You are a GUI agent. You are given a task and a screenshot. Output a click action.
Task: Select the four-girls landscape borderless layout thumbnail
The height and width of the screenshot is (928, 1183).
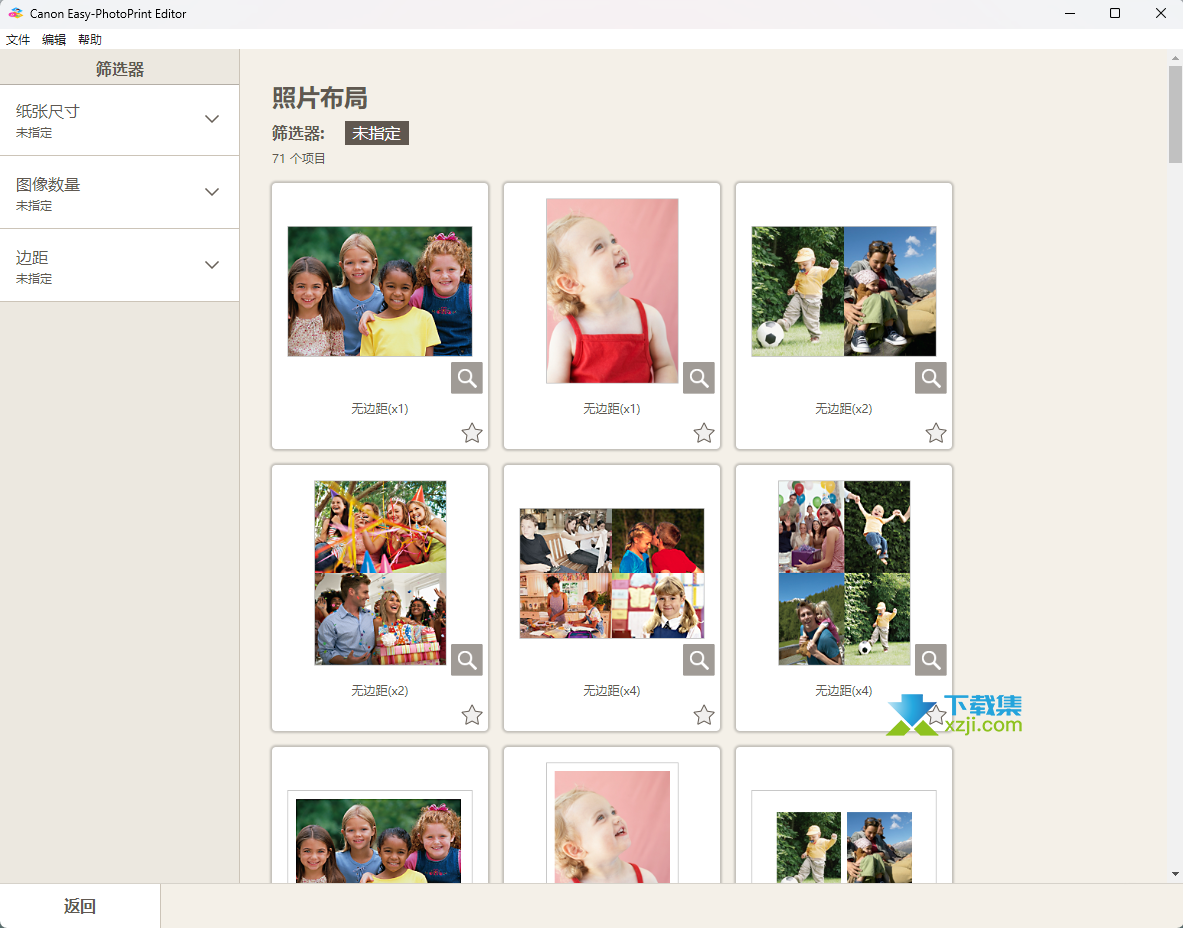380,291
